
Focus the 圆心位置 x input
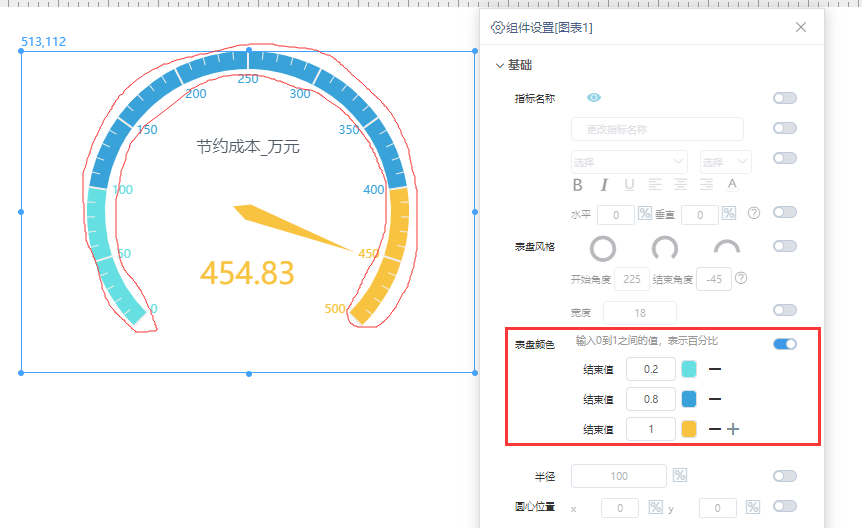pos(620,508)
